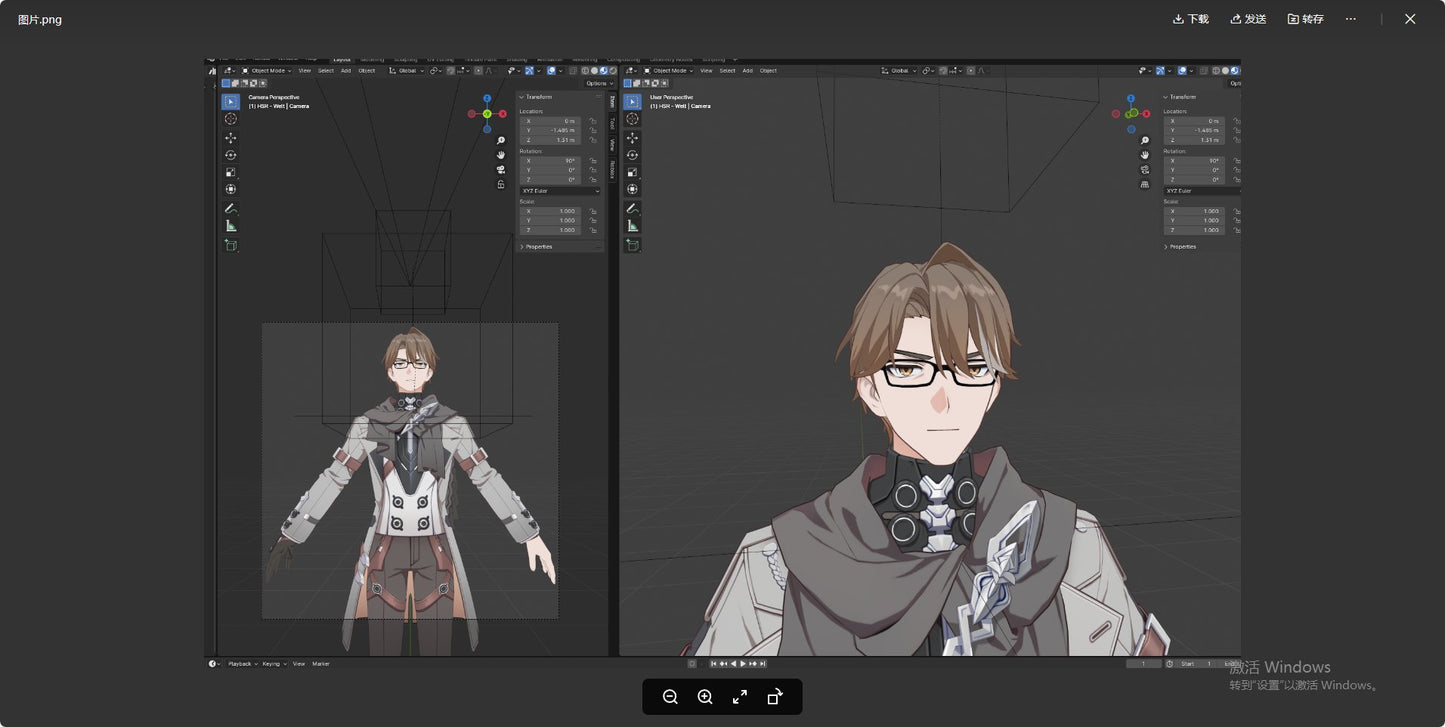
Task: Toggle camera-to-view lock in left viewport
Action: pyautogui.click(x=501, y=185)
